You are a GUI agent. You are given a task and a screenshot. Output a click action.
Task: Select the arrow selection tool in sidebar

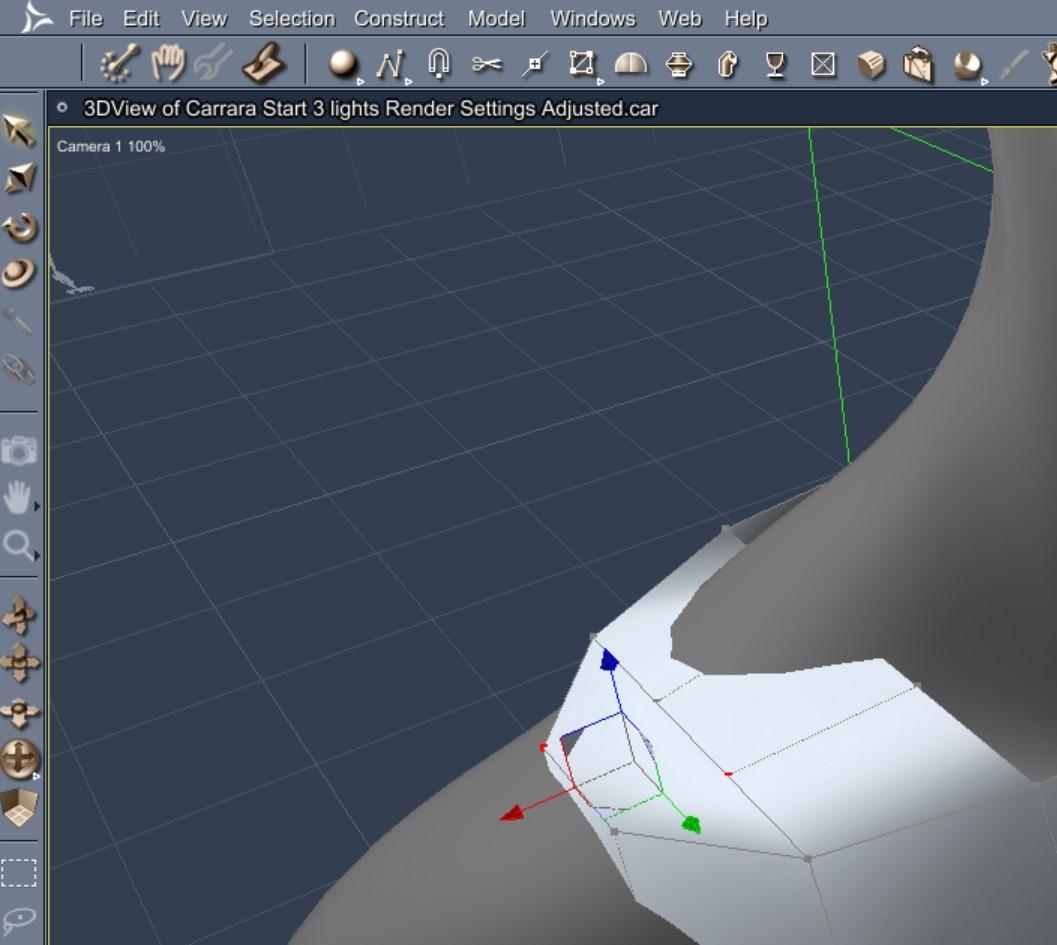pyautogui.click(x=19, y=130)
